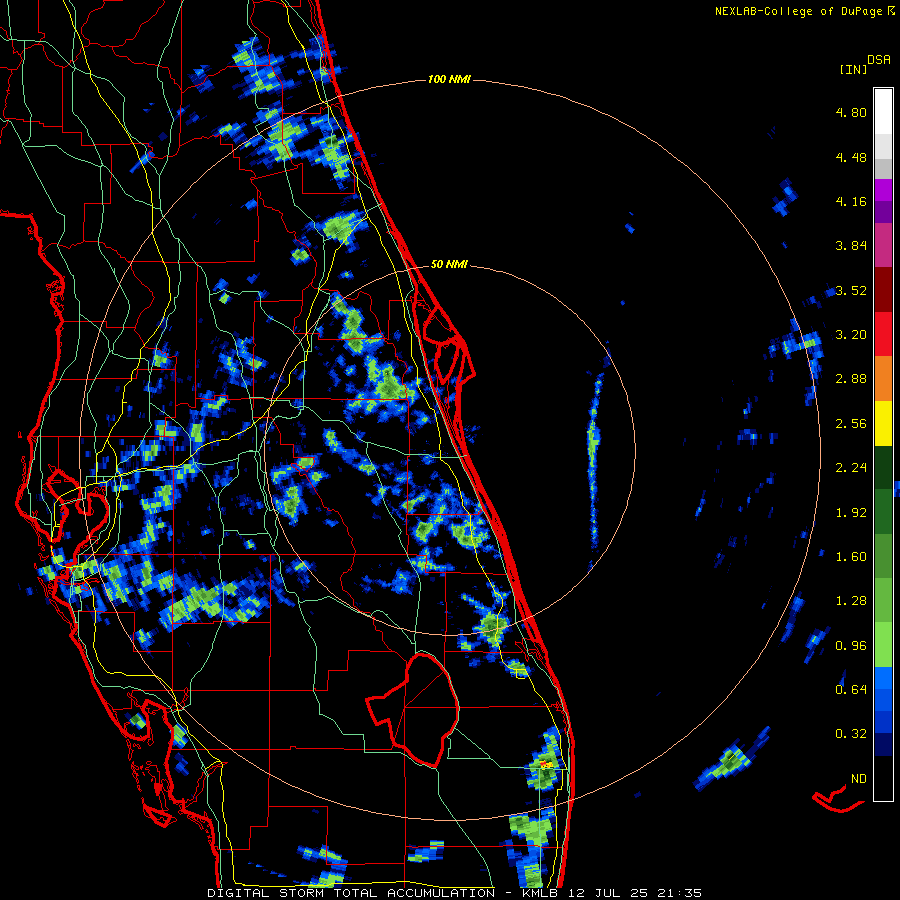
Task: Click the DIGITAL STORM TOTAL ACCUMULATION title text
Action: [351, 893]
